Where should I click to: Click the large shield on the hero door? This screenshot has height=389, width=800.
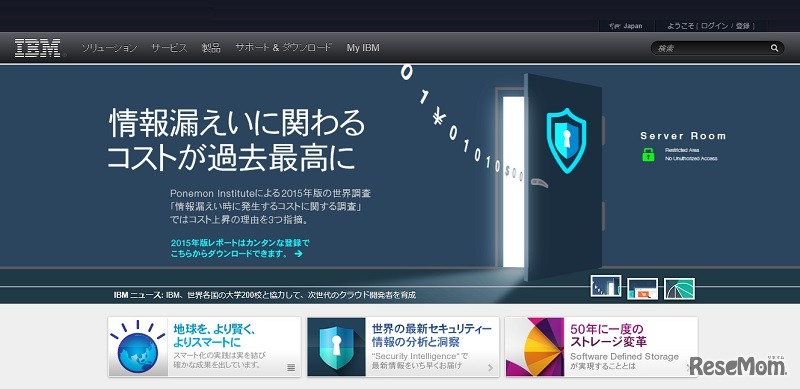[x=566, y=140]
